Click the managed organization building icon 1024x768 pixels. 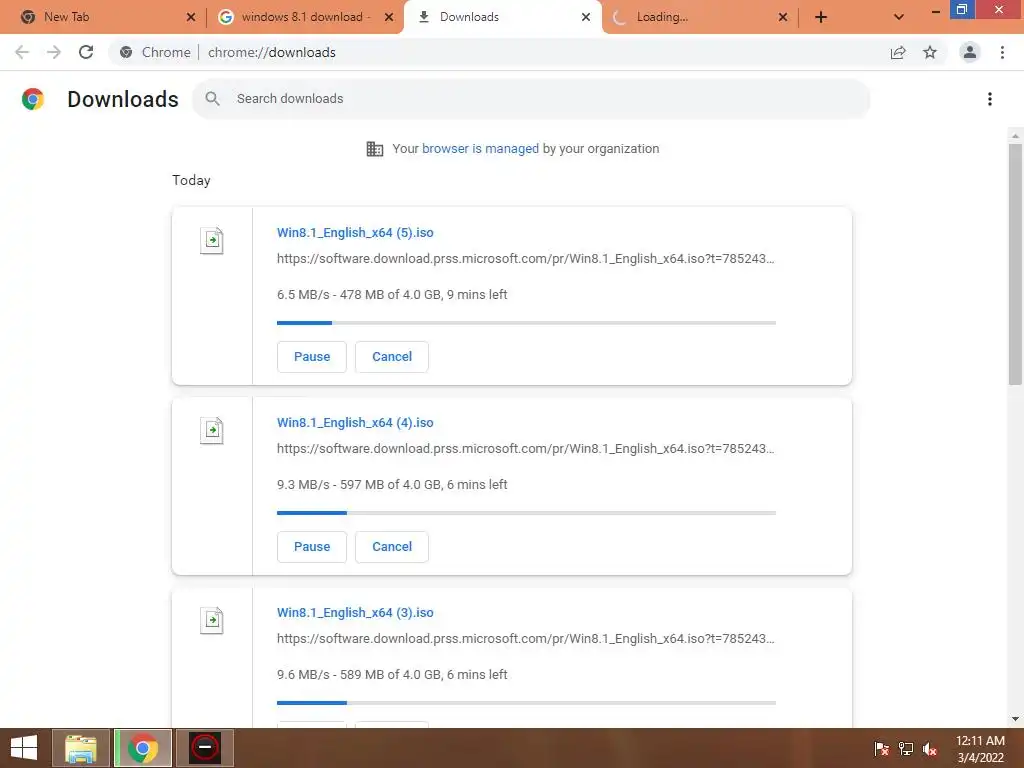(375, 149)
